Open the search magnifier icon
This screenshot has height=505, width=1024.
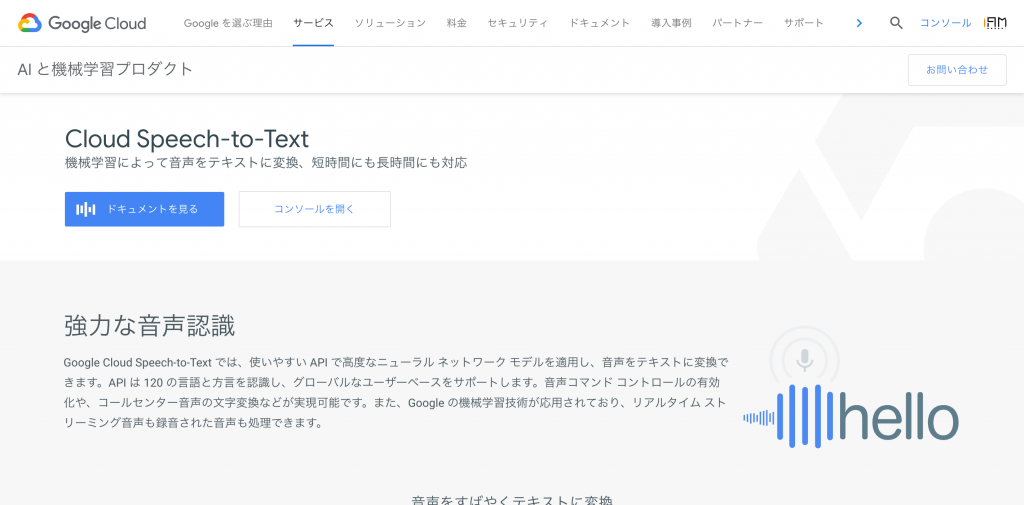[896, 24]
